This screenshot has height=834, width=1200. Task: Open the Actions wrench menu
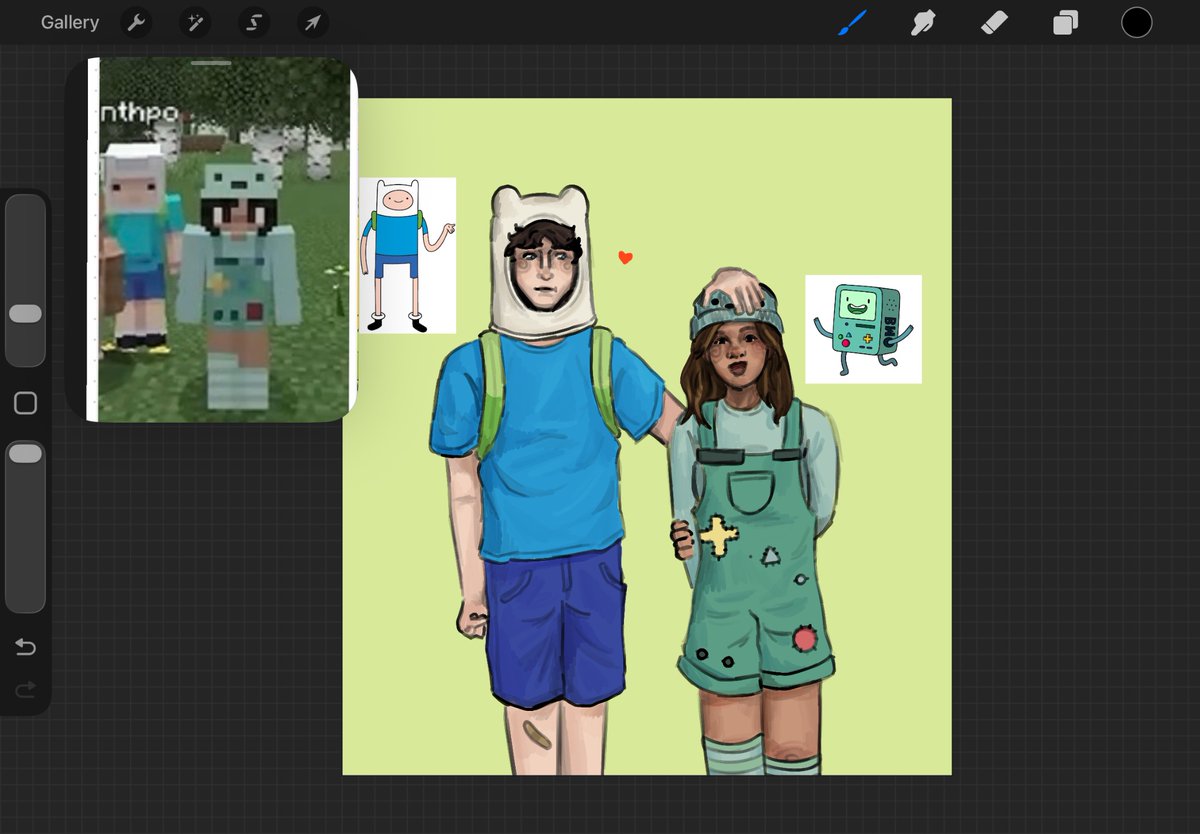(136, 22)
